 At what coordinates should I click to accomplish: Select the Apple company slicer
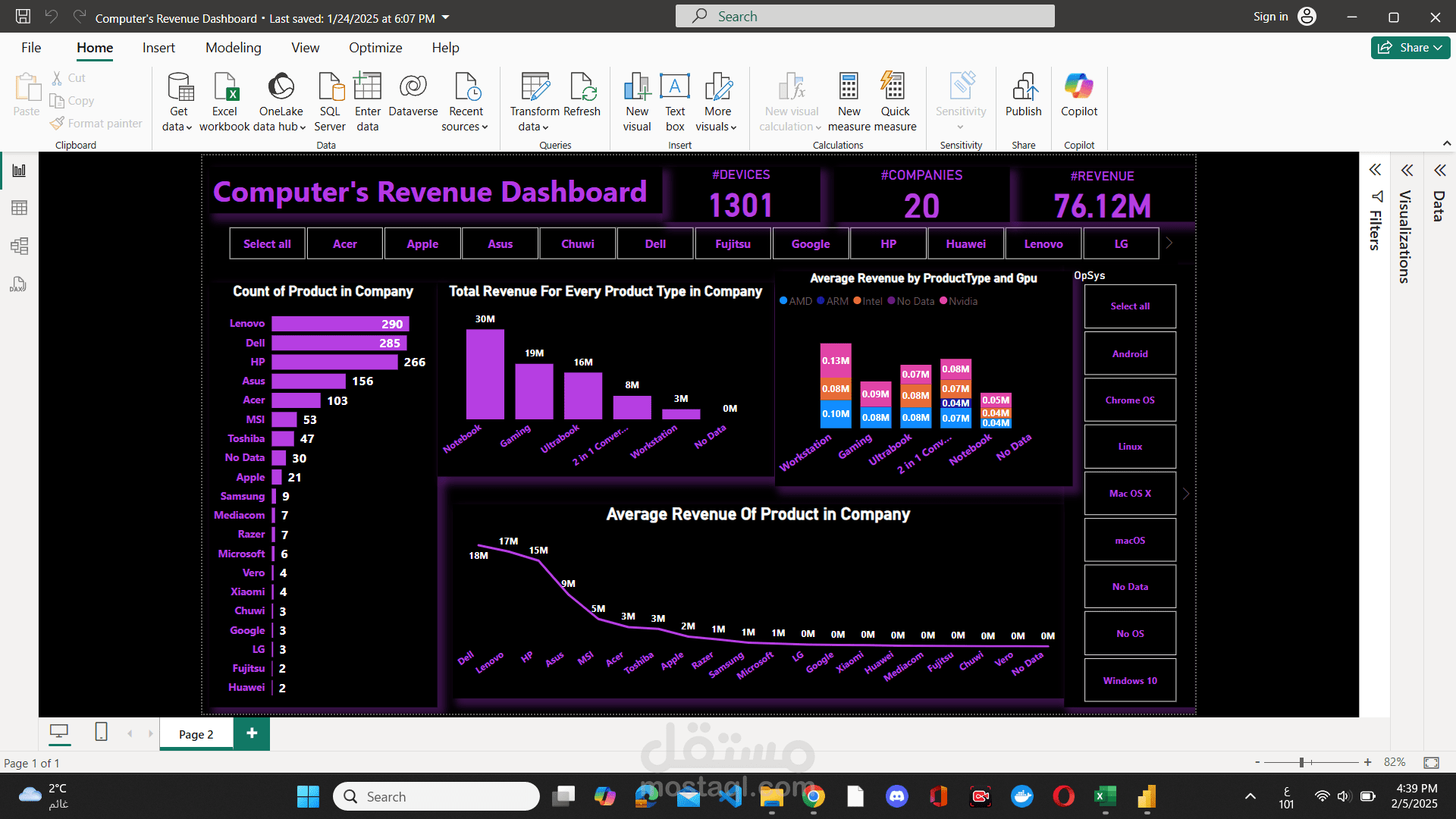coord(422,243)
